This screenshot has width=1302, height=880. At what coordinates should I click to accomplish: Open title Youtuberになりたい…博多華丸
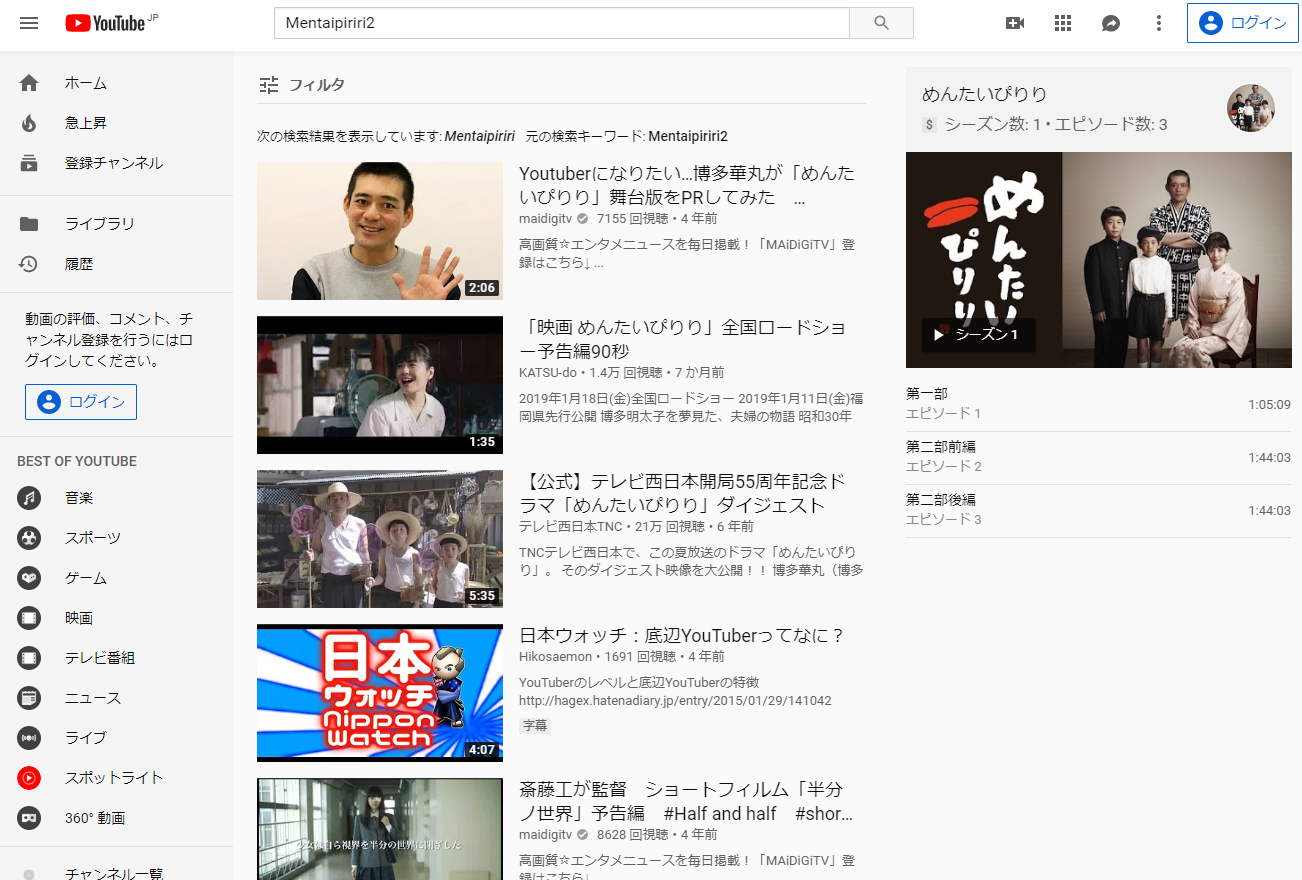(687, 185)
